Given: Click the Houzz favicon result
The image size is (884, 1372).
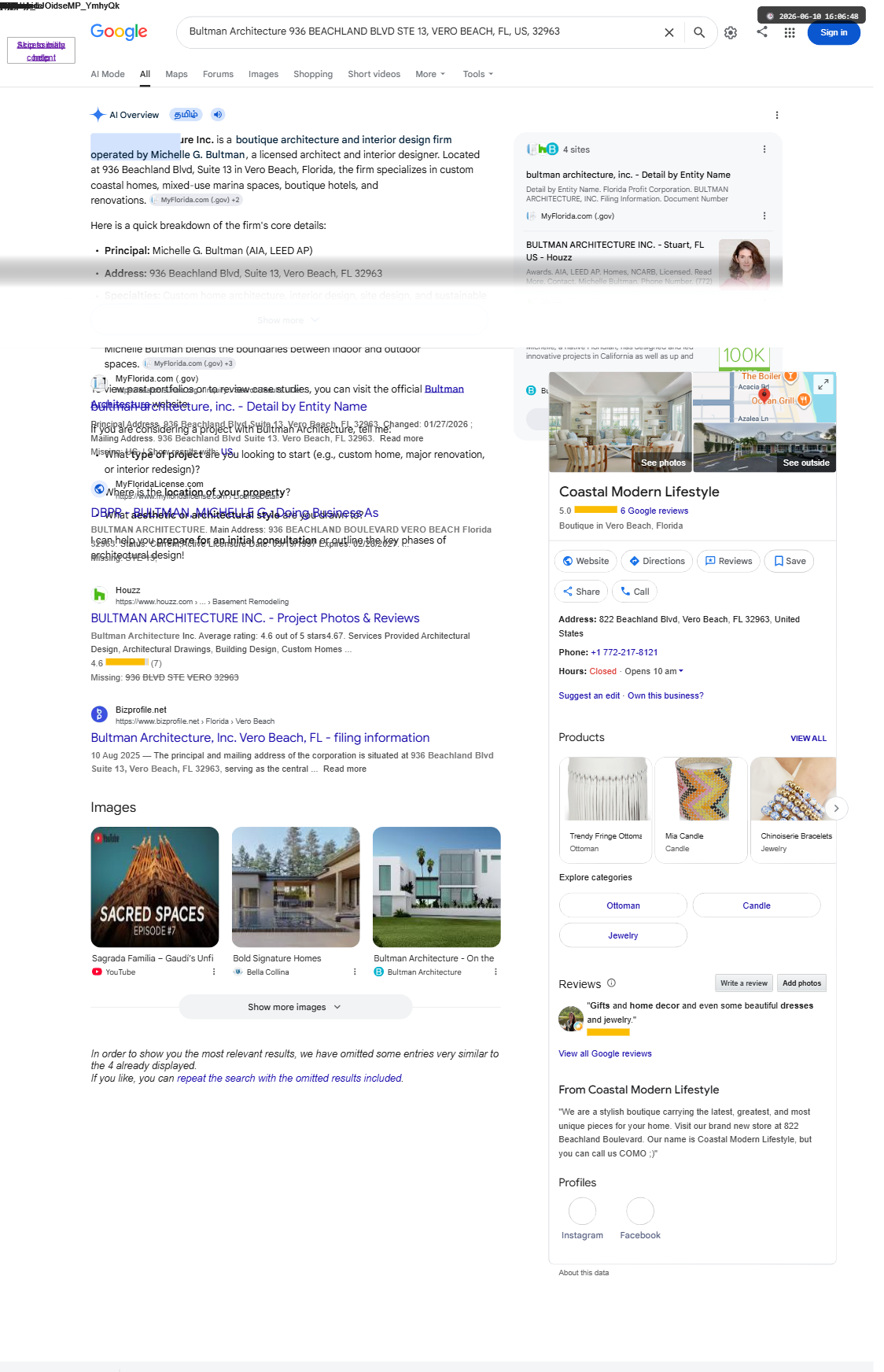Looking at the screenshot, I should (99, 595).
